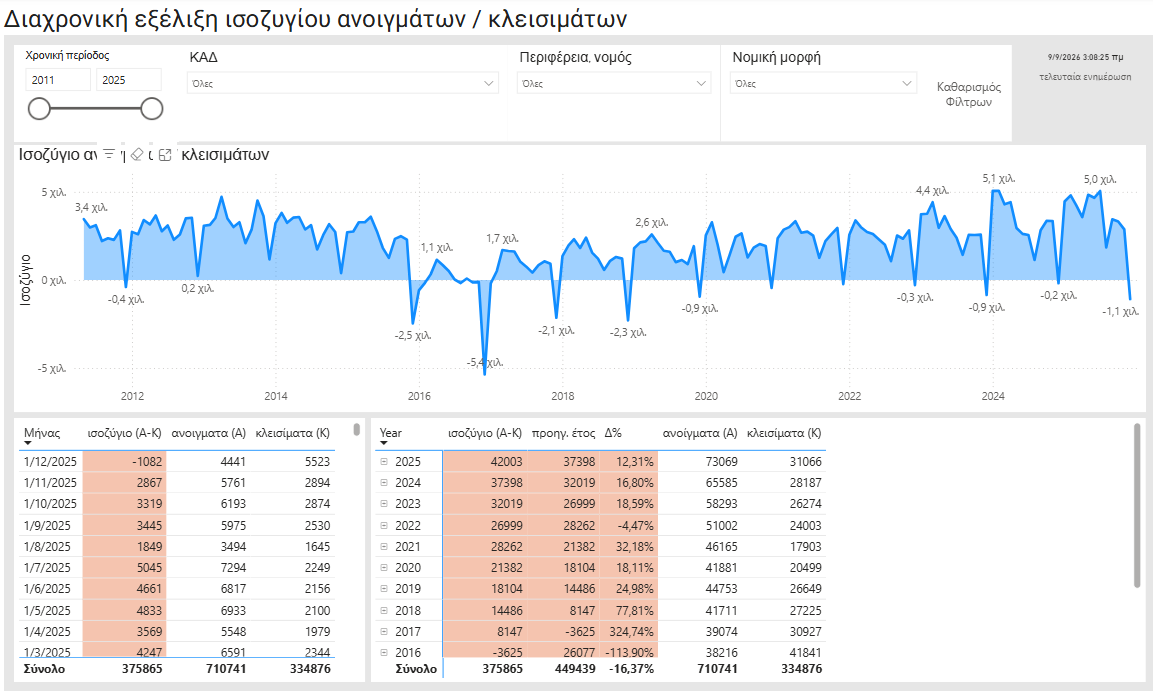Viewport: 1153px width, 691px height.
Task: Select the 1/9/2025 month row
Action: click(x=176, y=526)
